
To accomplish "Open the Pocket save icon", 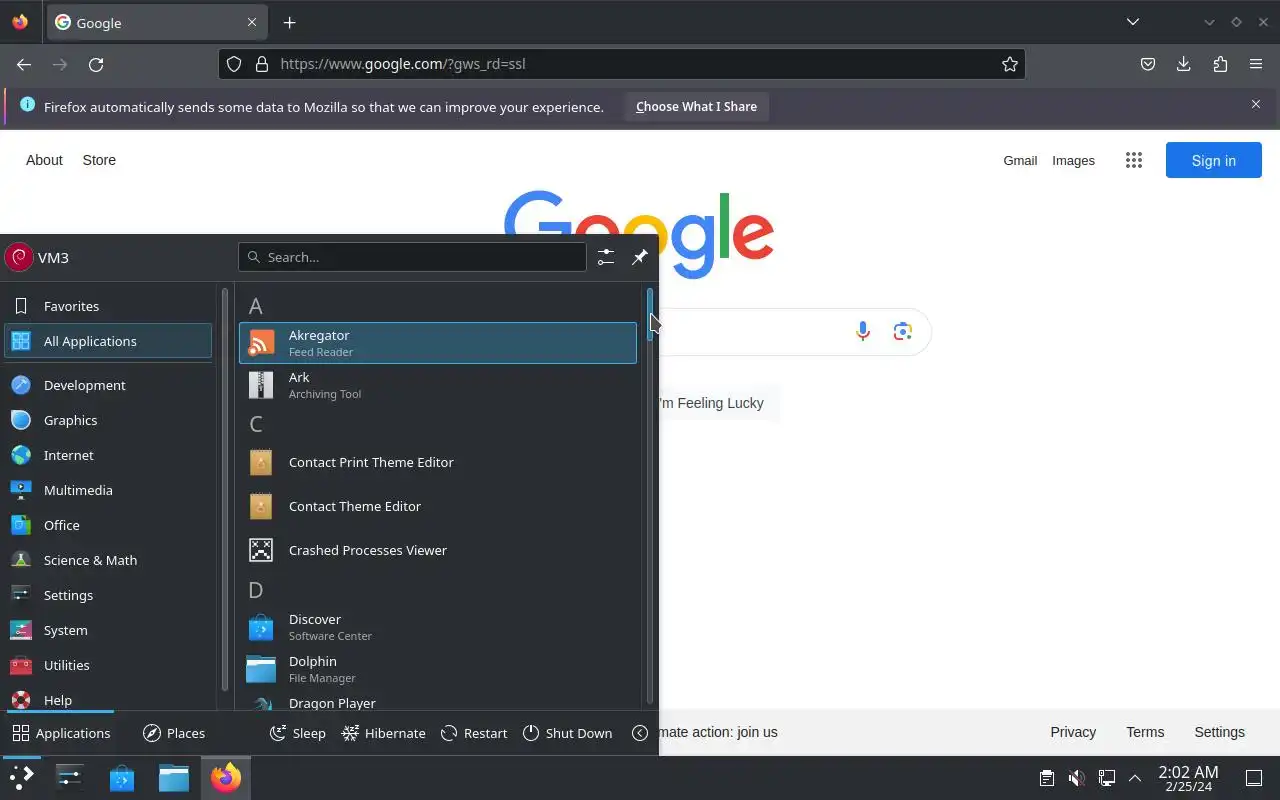I will click(1148, 64).
